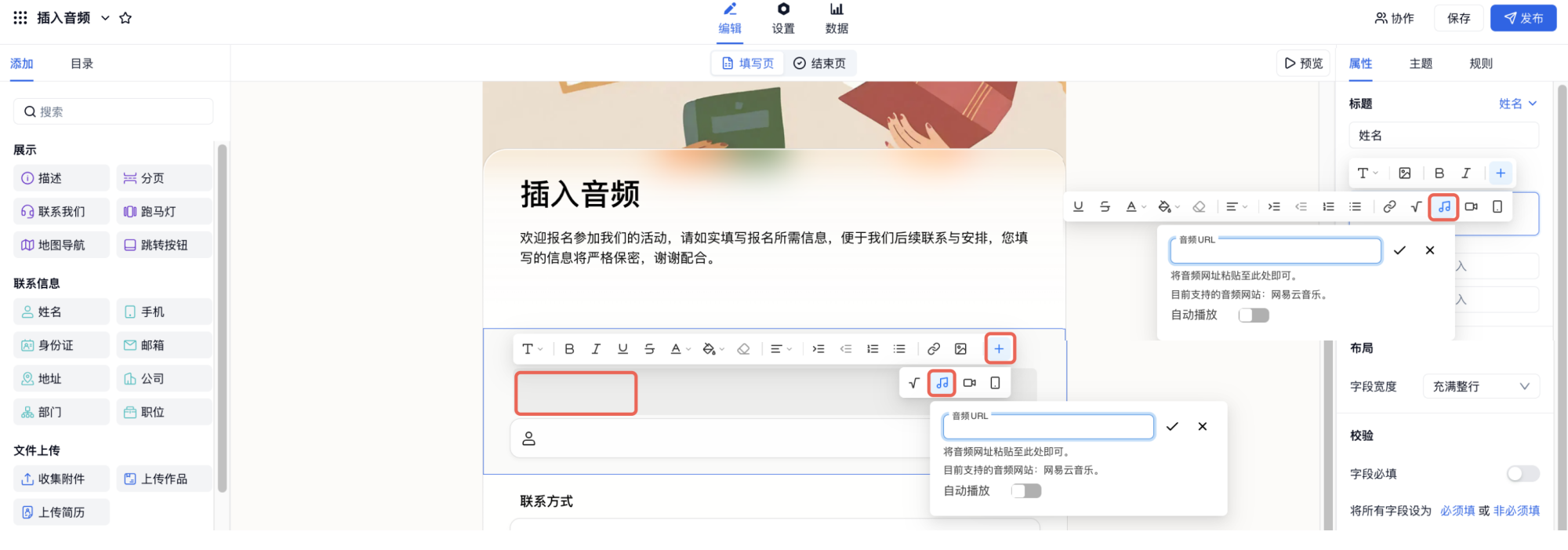Set all fields to 必须填 link
Viewport: 1568px width, 550px height.
(x=1457, y=511)
